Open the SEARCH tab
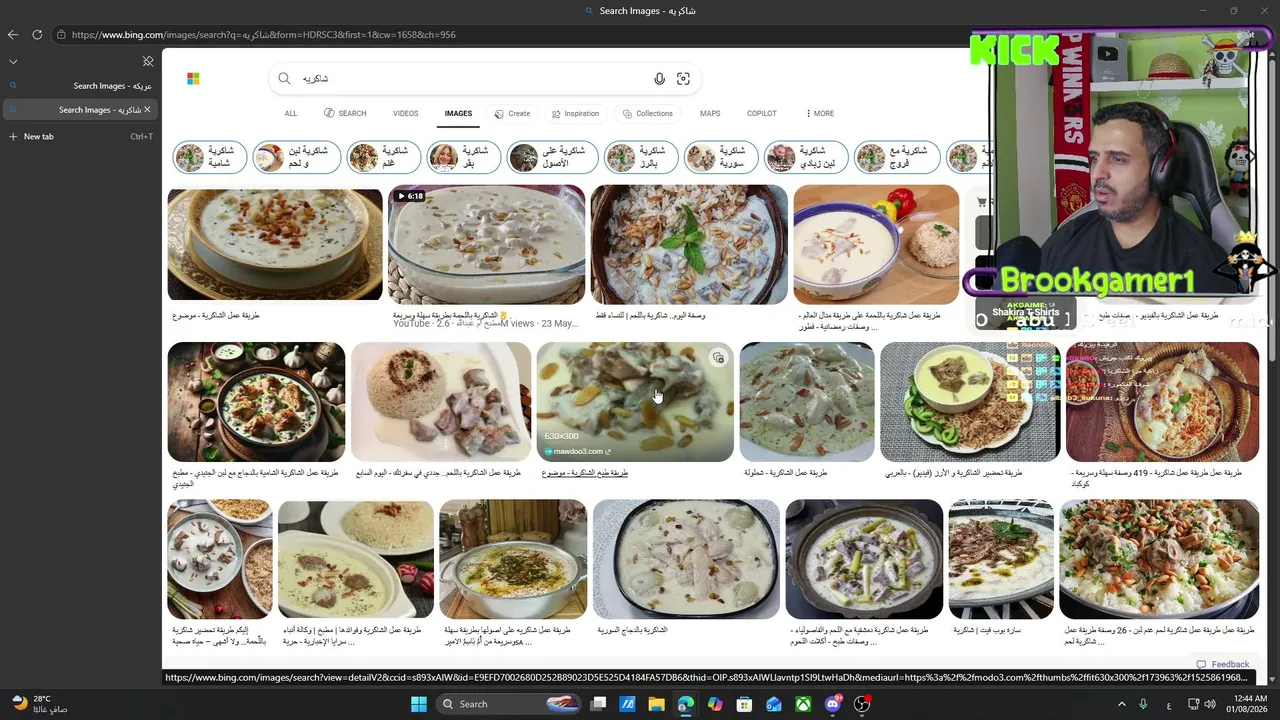The height and width of the screenshot is (720, 1280). [x=345, y=113]
